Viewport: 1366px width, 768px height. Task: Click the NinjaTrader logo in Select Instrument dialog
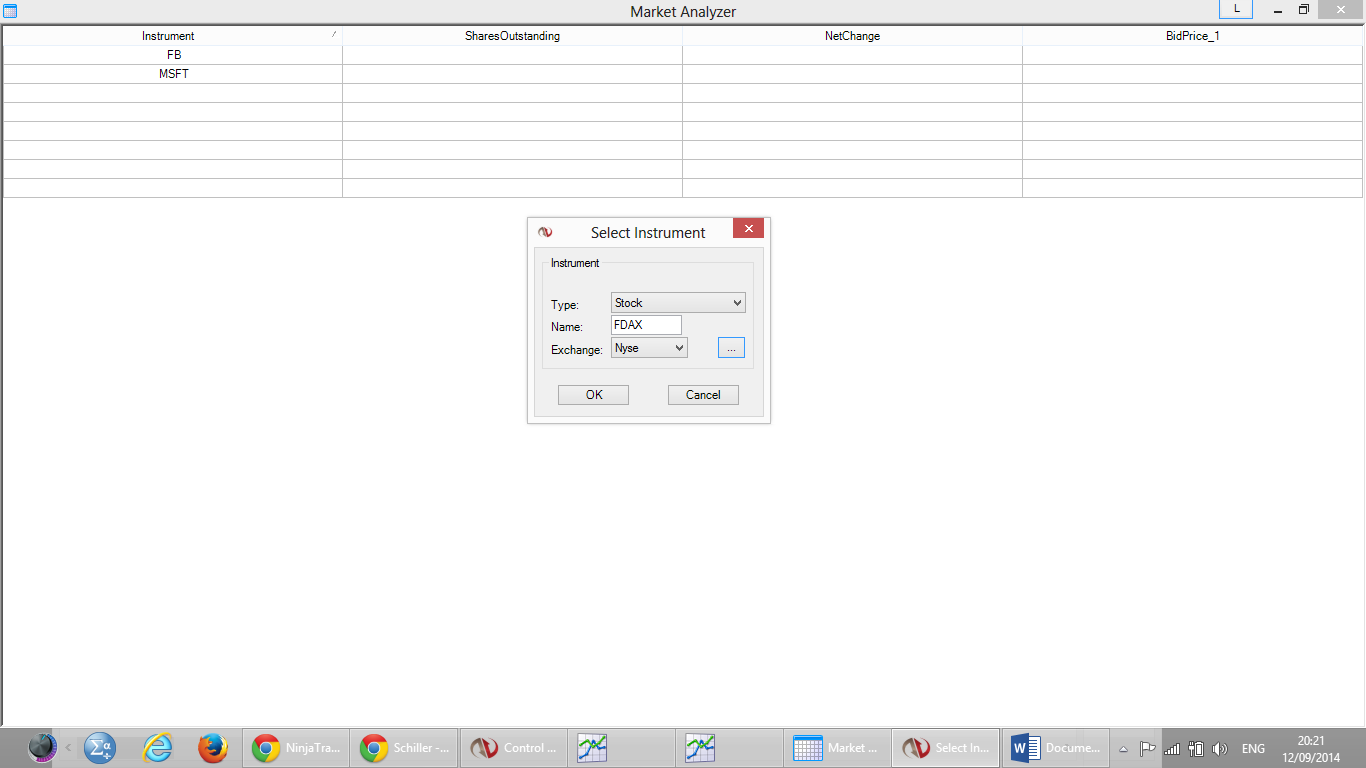pyautogui.click(x=545, y=232)
